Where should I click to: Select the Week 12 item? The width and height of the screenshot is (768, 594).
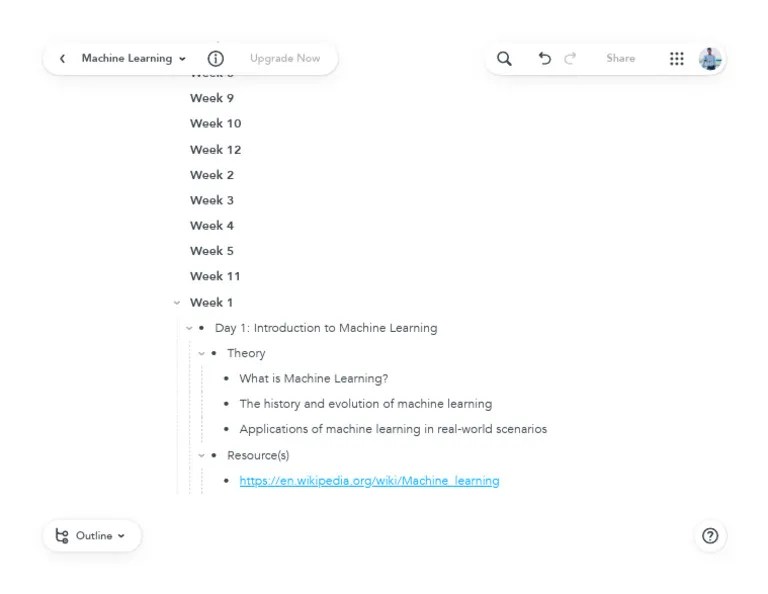coord(216,150)
